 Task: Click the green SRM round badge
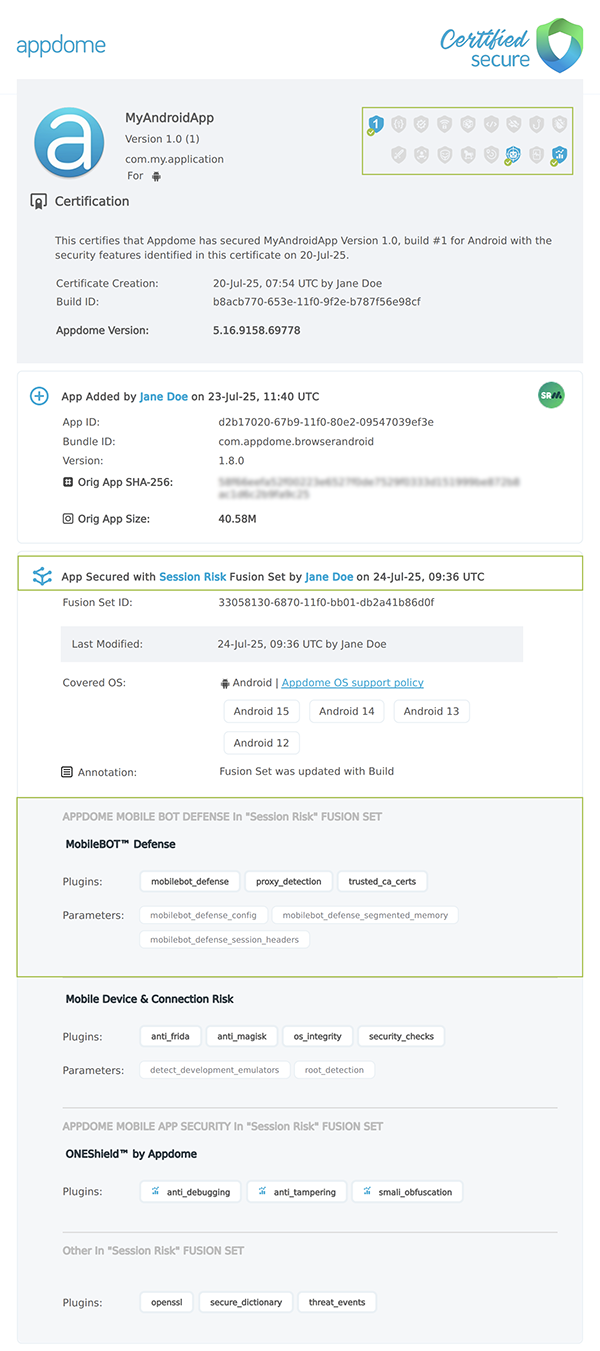550,395
